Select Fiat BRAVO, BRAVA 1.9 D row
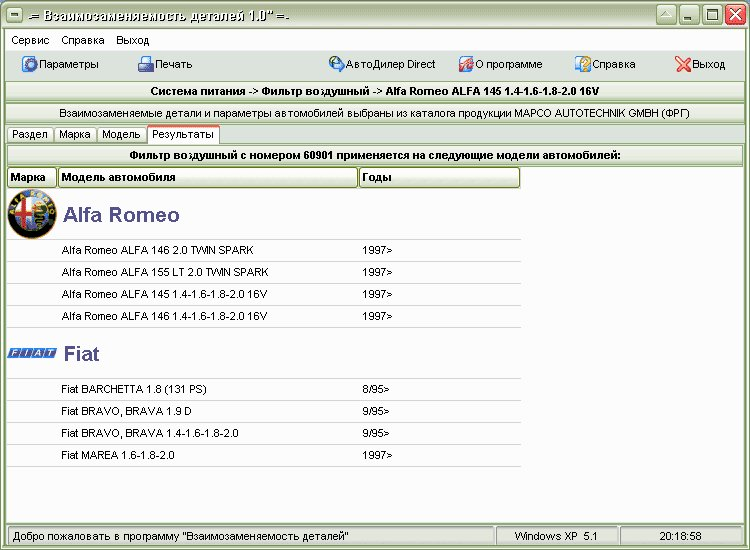 (x=264, y=411)
